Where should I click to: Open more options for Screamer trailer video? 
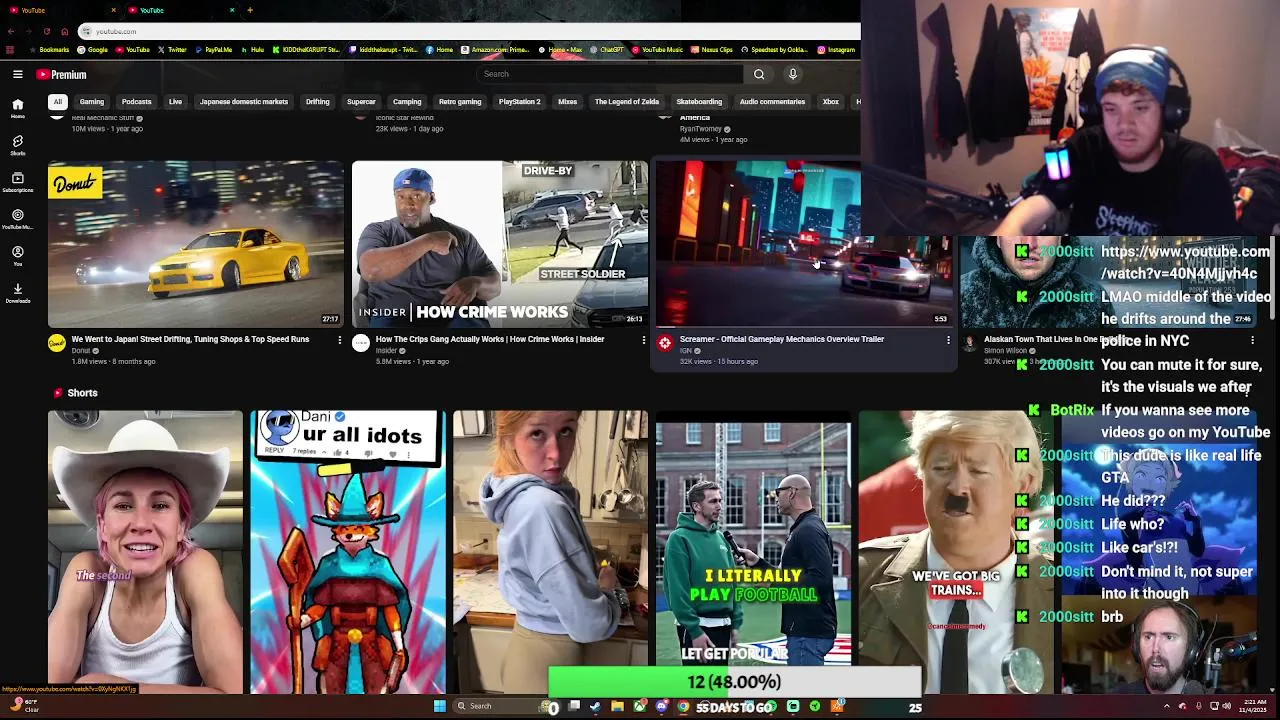pos(947,340)
